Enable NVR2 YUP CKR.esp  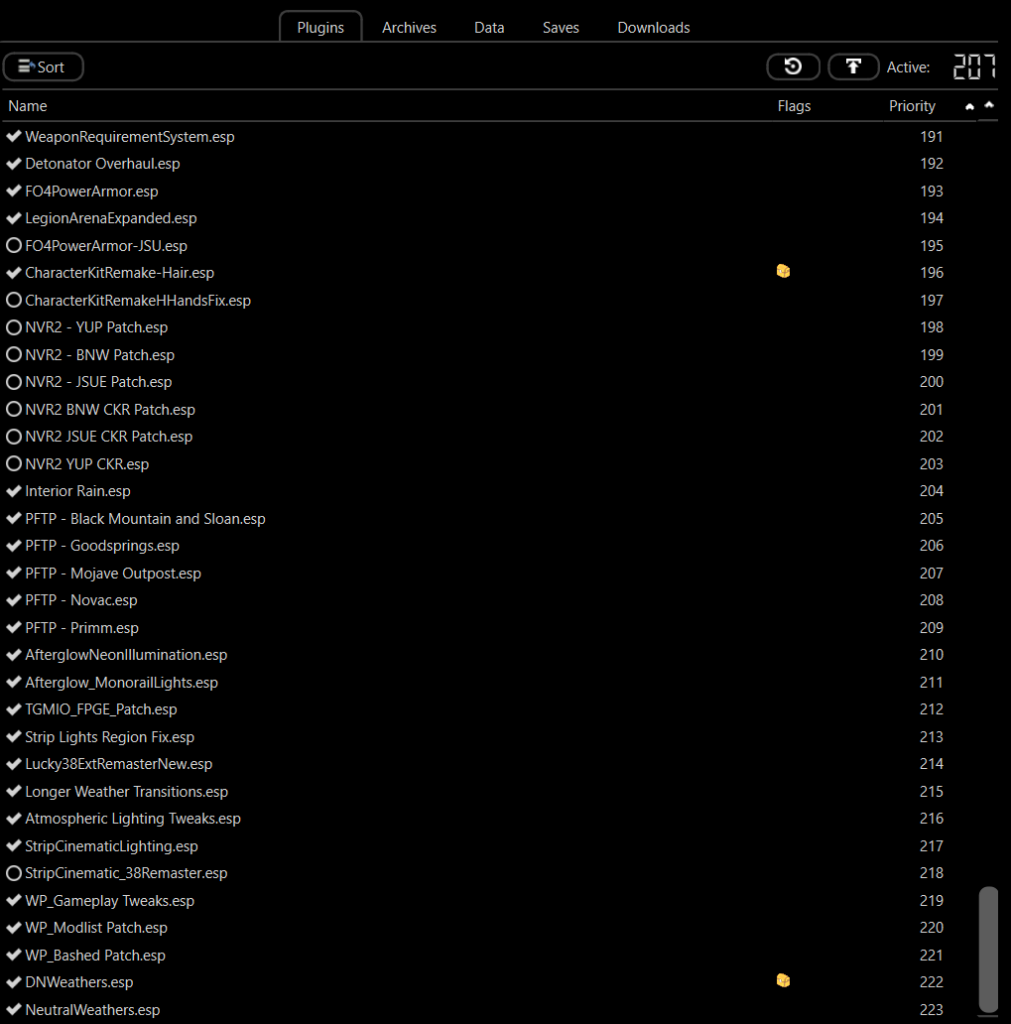[x=14, y=464]
